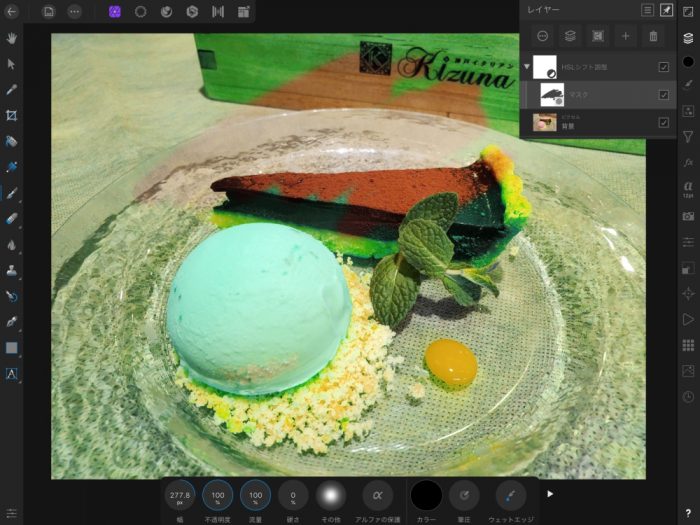Toggle Protect Alpha option
Viewport: 700px width, 525px height.
tap(377, 496)
